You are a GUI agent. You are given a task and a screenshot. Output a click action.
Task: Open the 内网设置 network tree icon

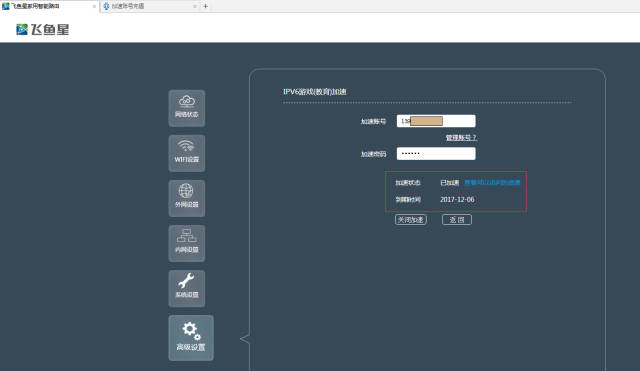pyautogui.click(x=187, y=243)
